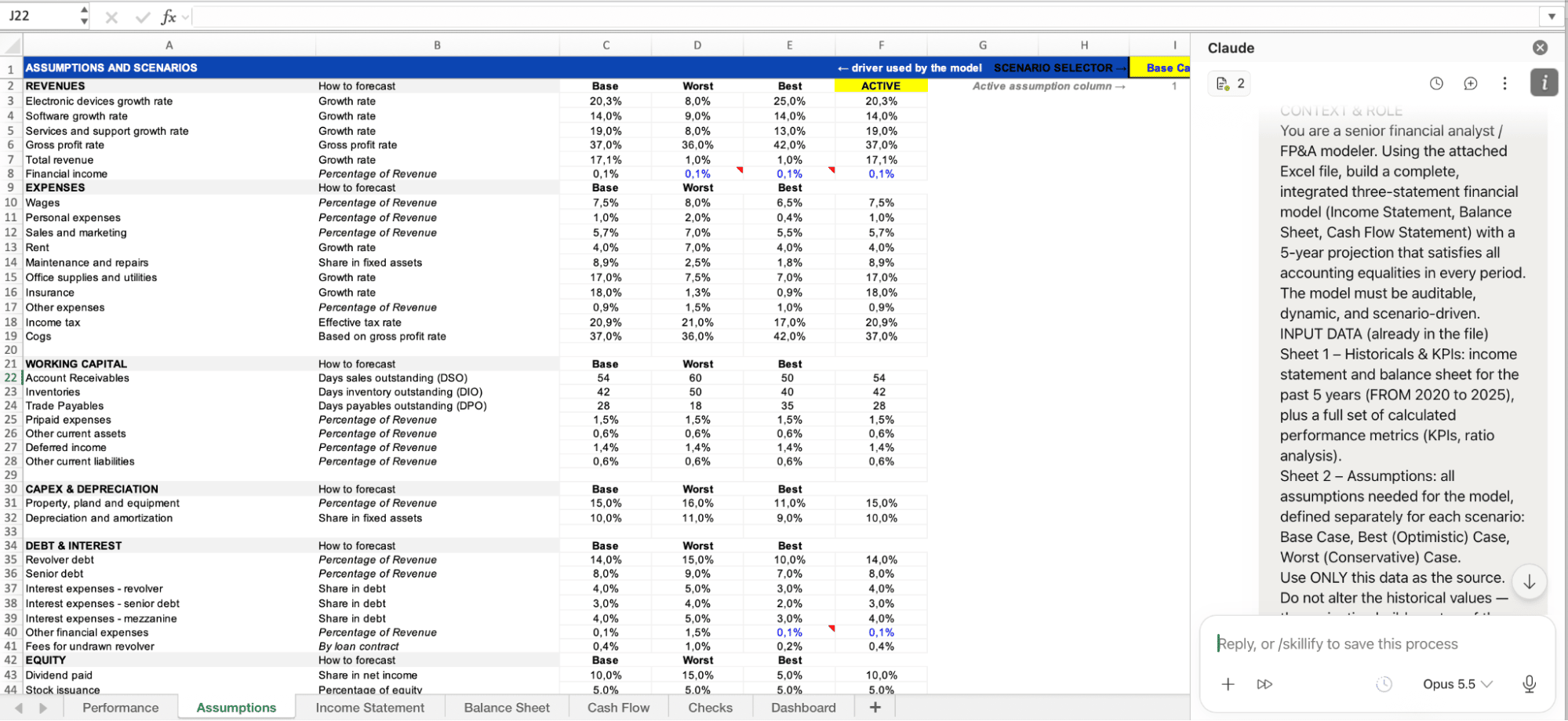Open chat history clock icon in Claude header

[1436, 83]
